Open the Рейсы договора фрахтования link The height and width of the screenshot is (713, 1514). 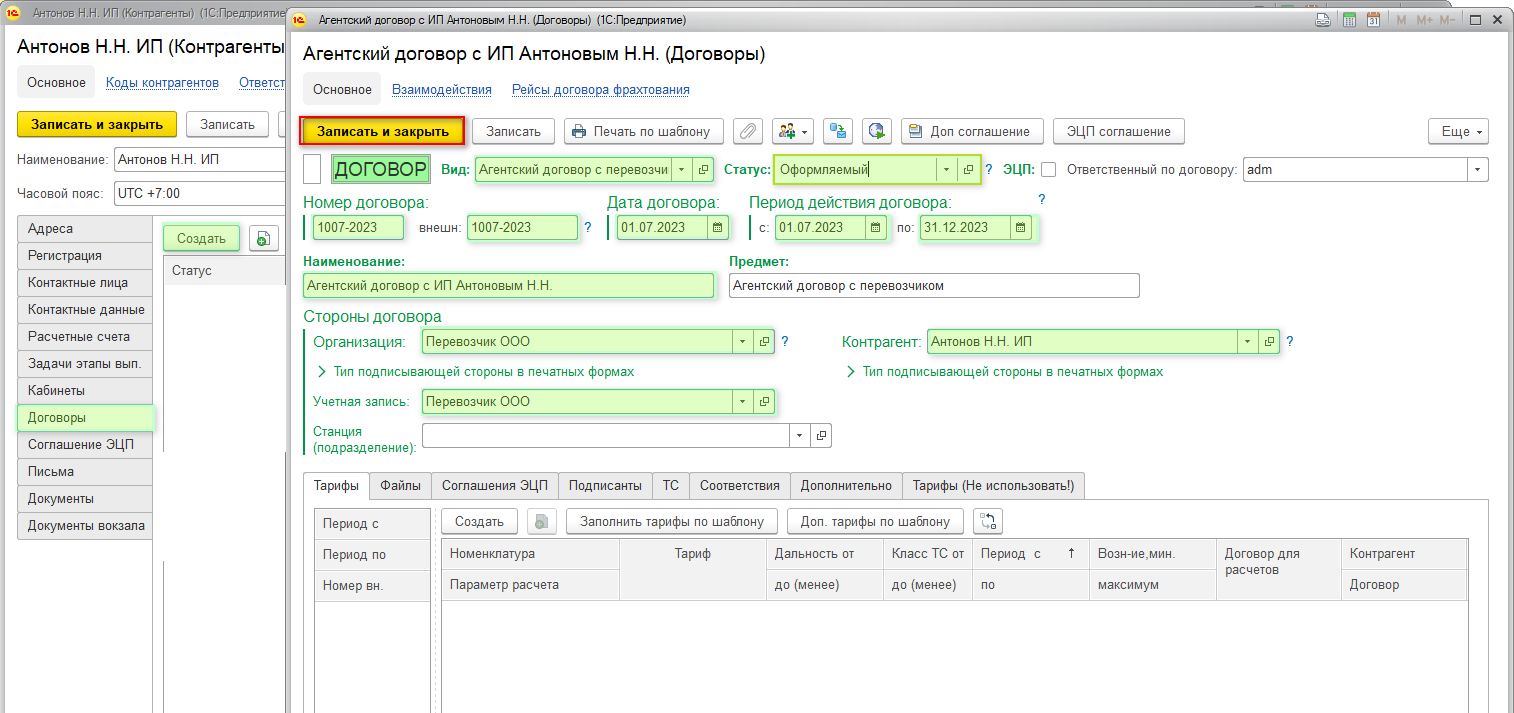[x=600, y=89]
